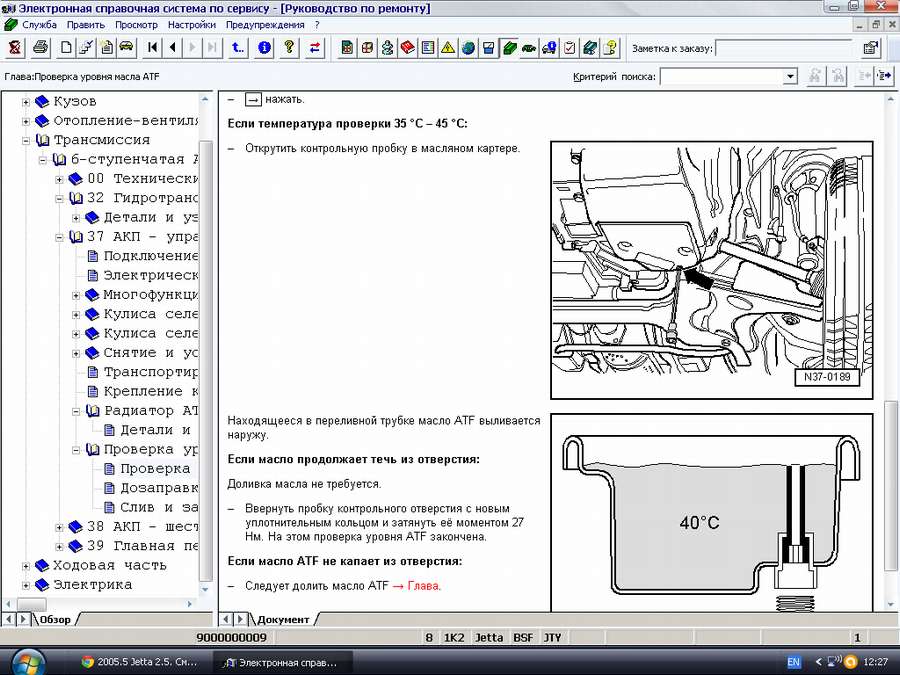This screenshot has height=675, width=900.
Task: Print the document with the printer icon
Action: (x=40, y=48)
